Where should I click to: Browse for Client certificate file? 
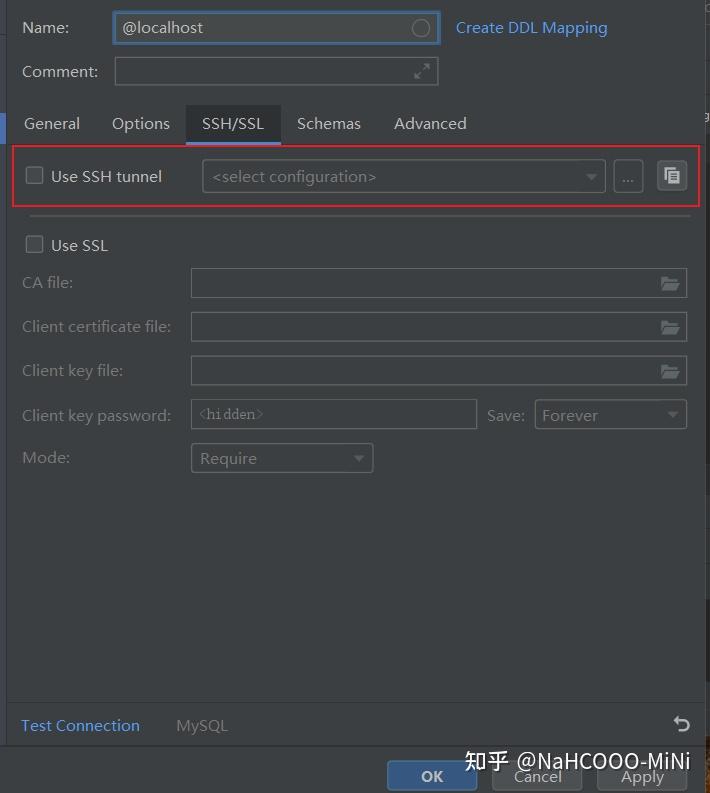(x=670, y=327)
